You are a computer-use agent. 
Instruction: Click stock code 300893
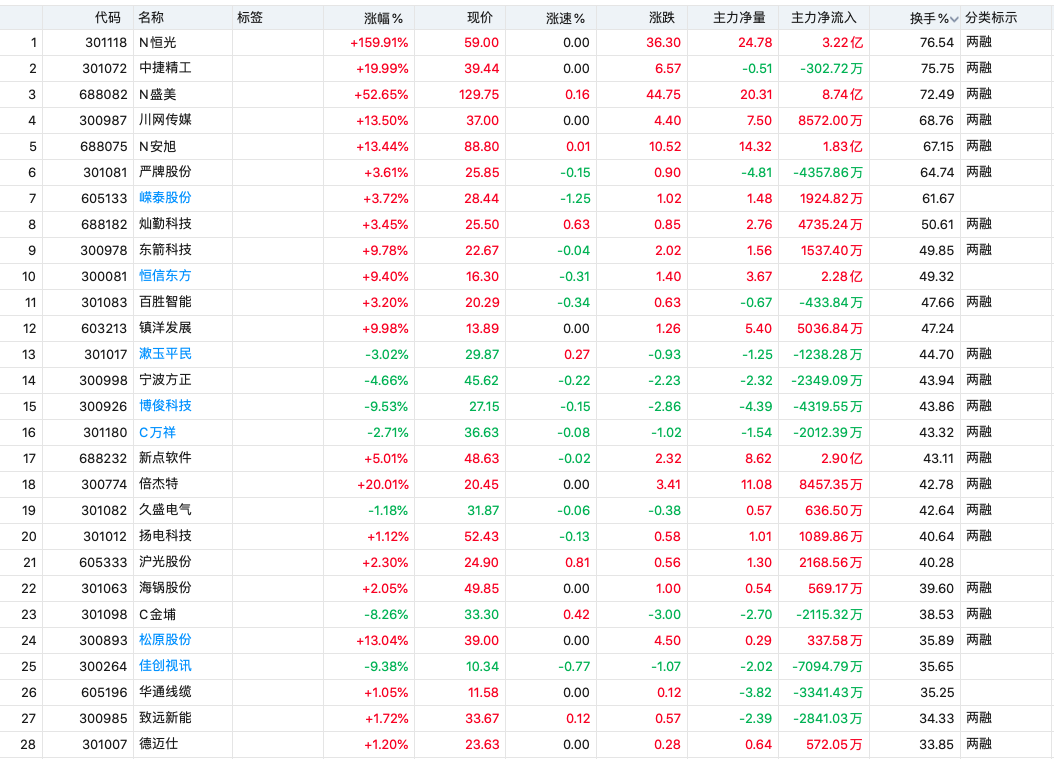click(x=103, y=641)
